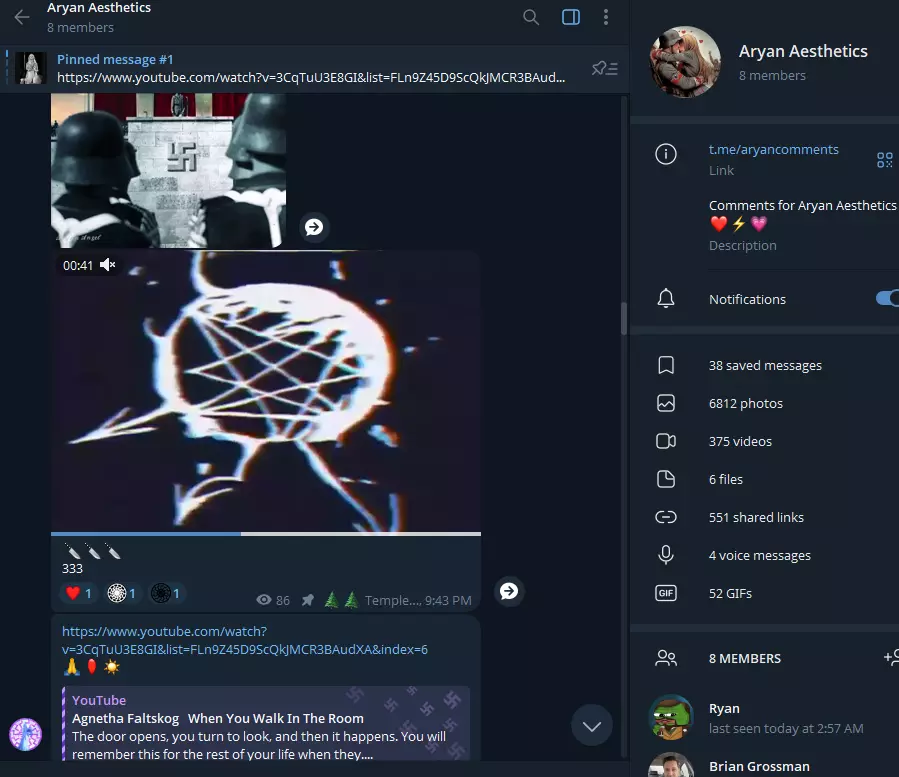Click the black sun wheel reaction

166,593
